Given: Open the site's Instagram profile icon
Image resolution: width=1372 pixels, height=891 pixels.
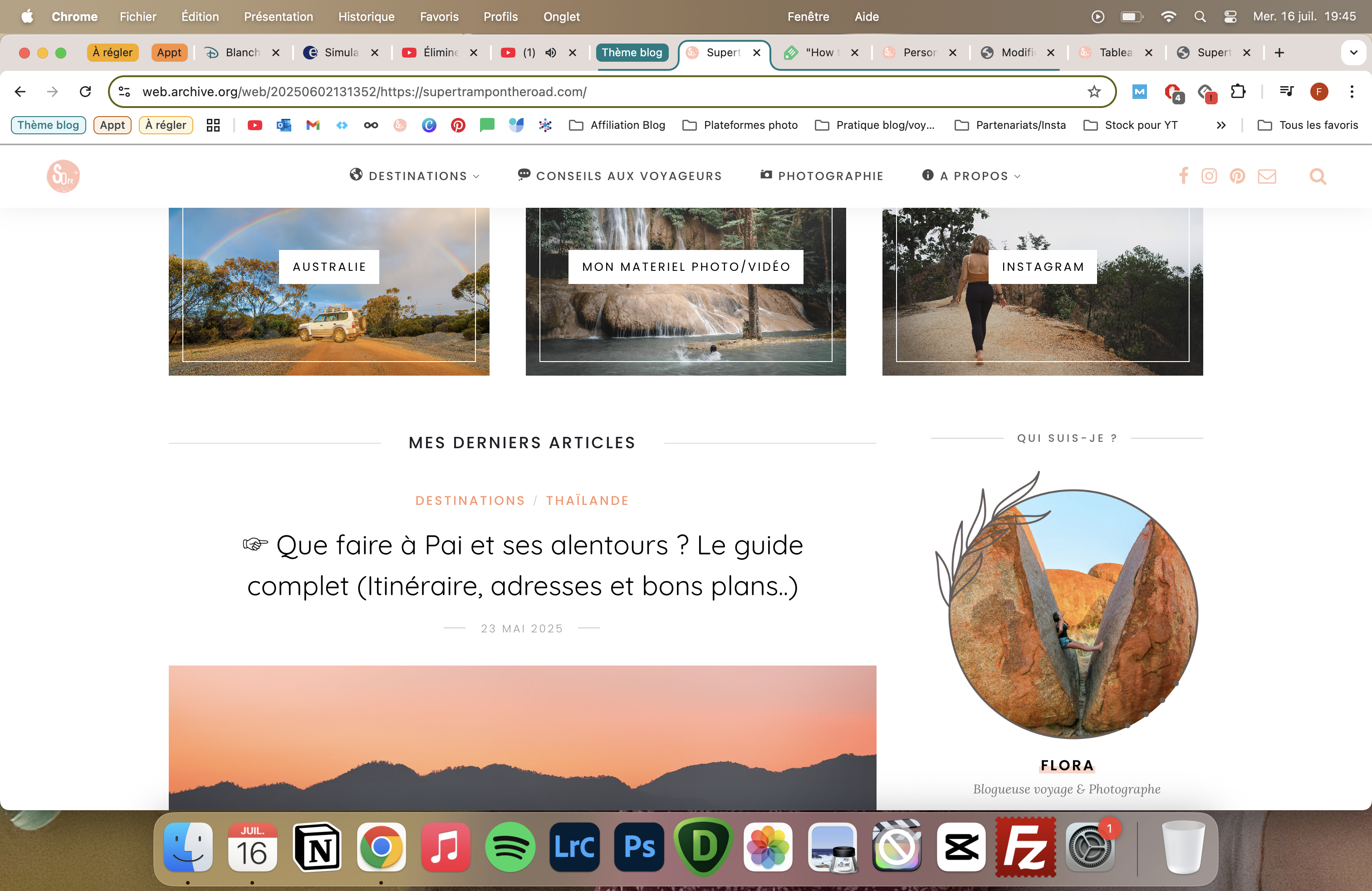Looking at the screenshot, I should (x=1209, y=176).
